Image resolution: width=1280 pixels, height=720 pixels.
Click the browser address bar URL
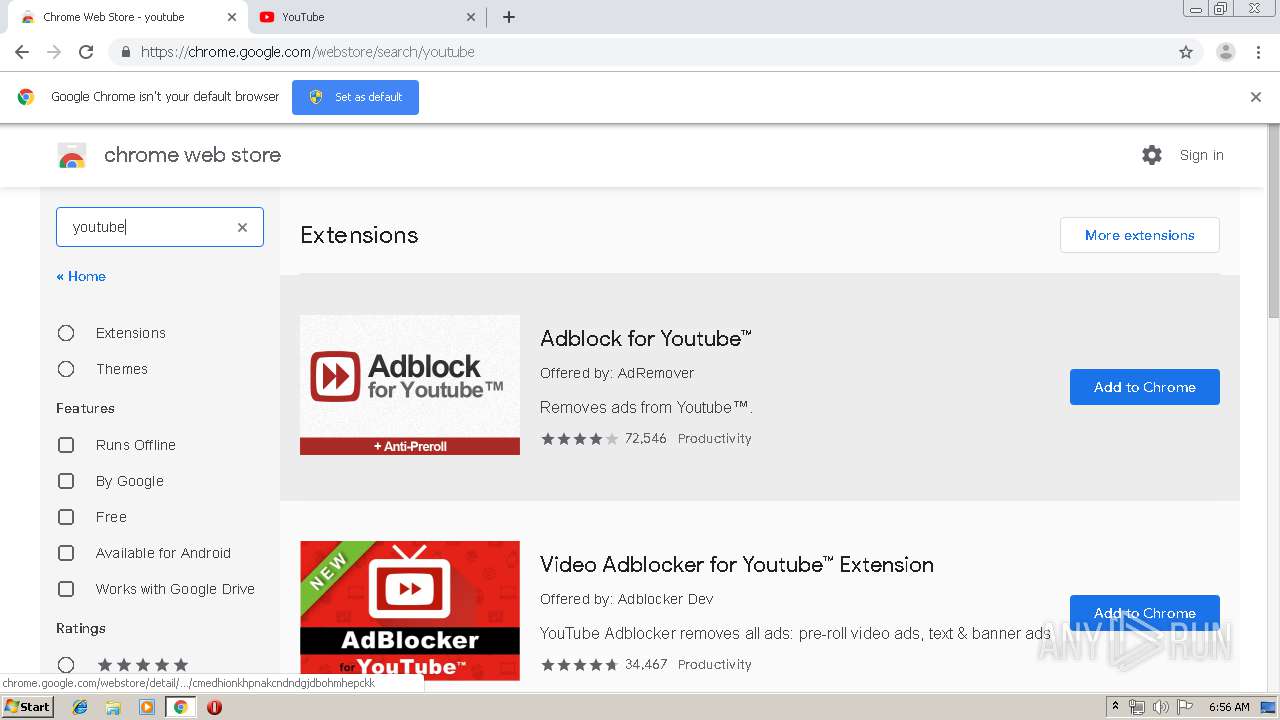[308, 52]
